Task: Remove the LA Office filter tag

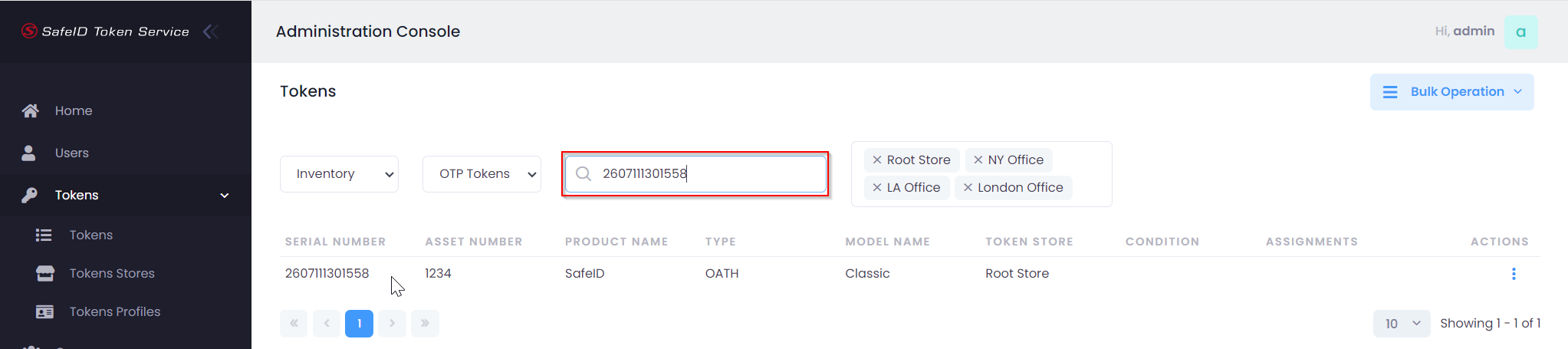Action: click(877, 188)
